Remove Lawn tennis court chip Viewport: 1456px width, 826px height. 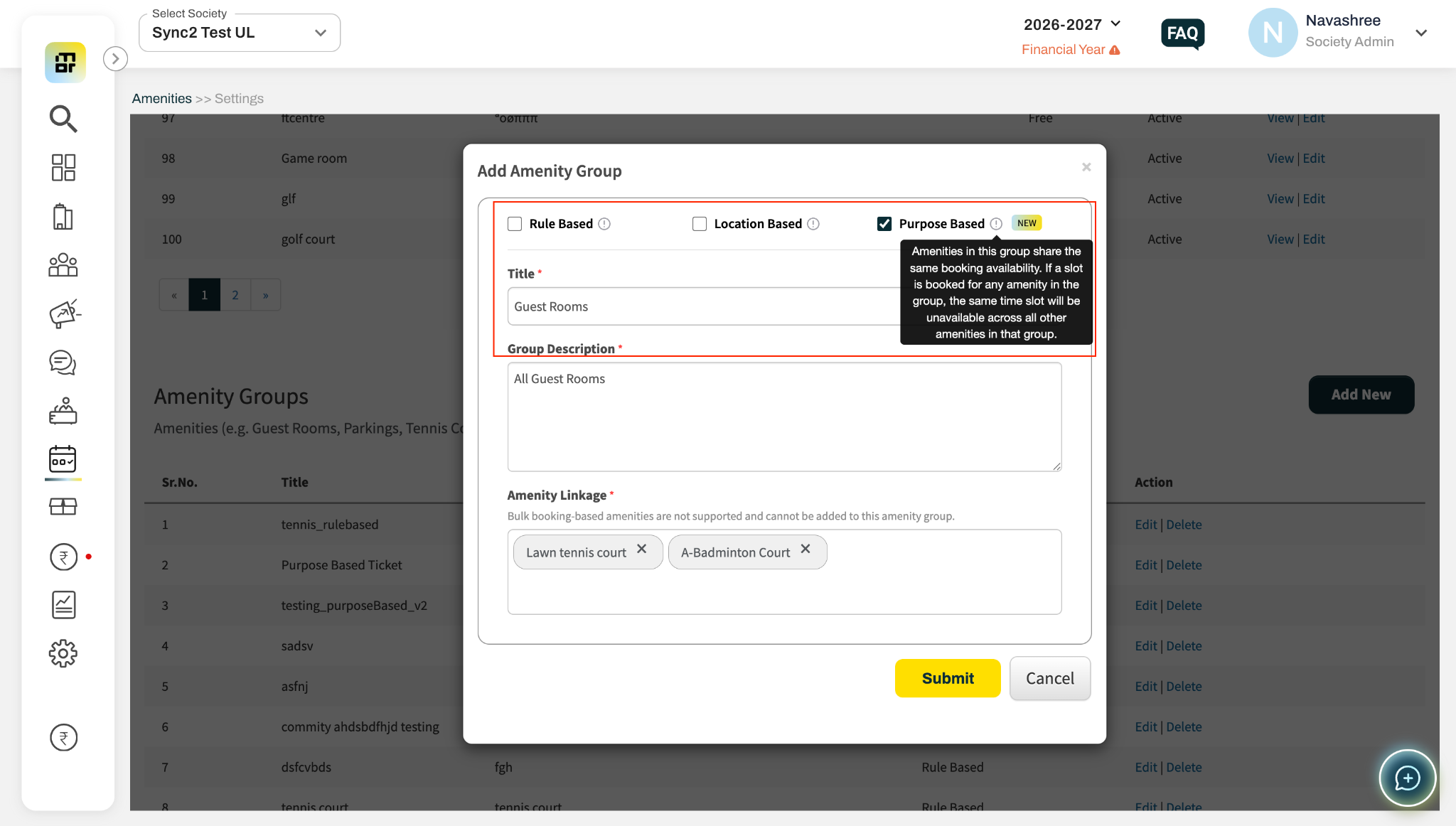click(x=642, y=549)
